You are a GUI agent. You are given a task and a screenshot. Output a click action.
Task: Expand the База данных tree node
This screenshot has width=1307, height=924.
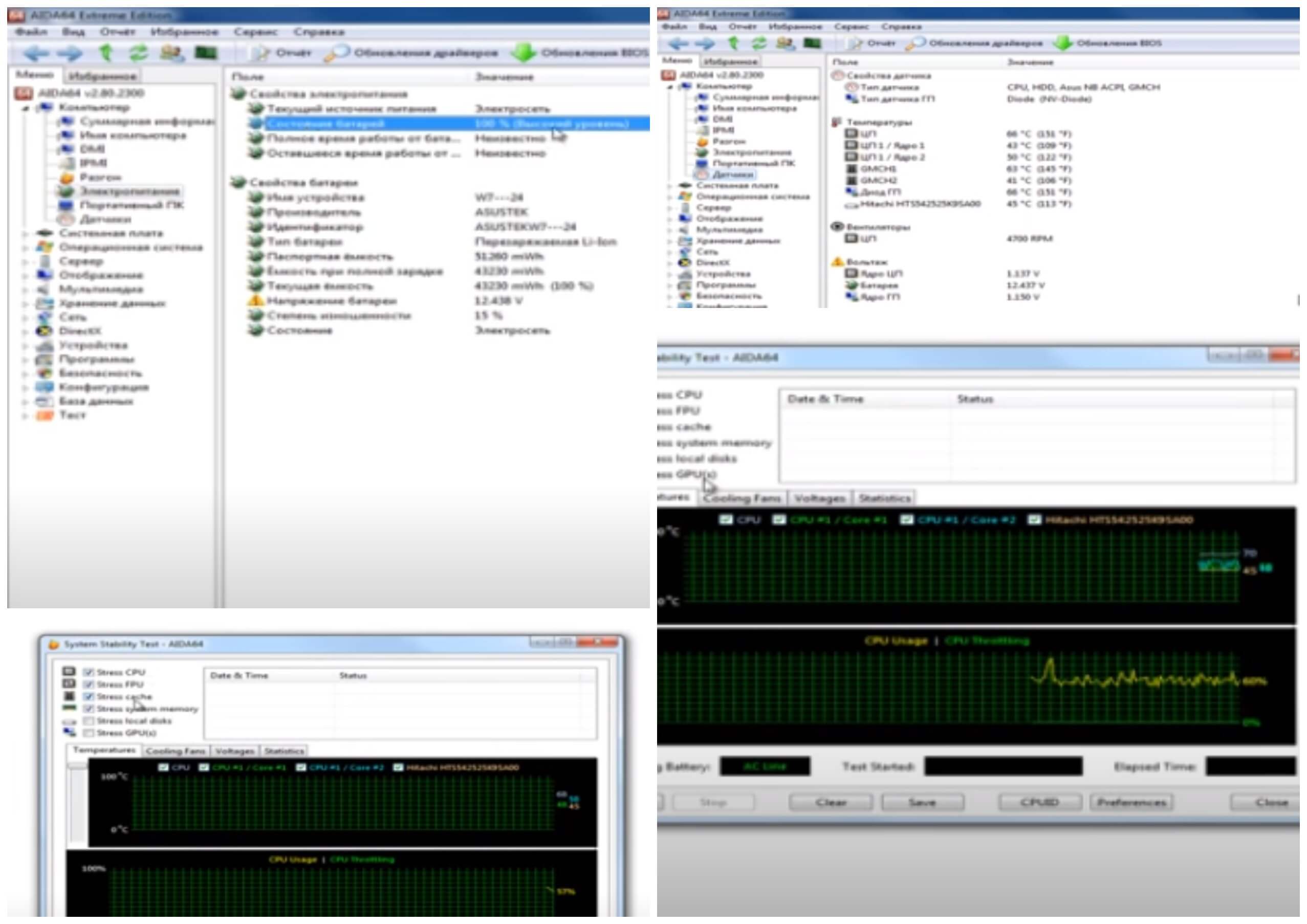click(25, 402)
